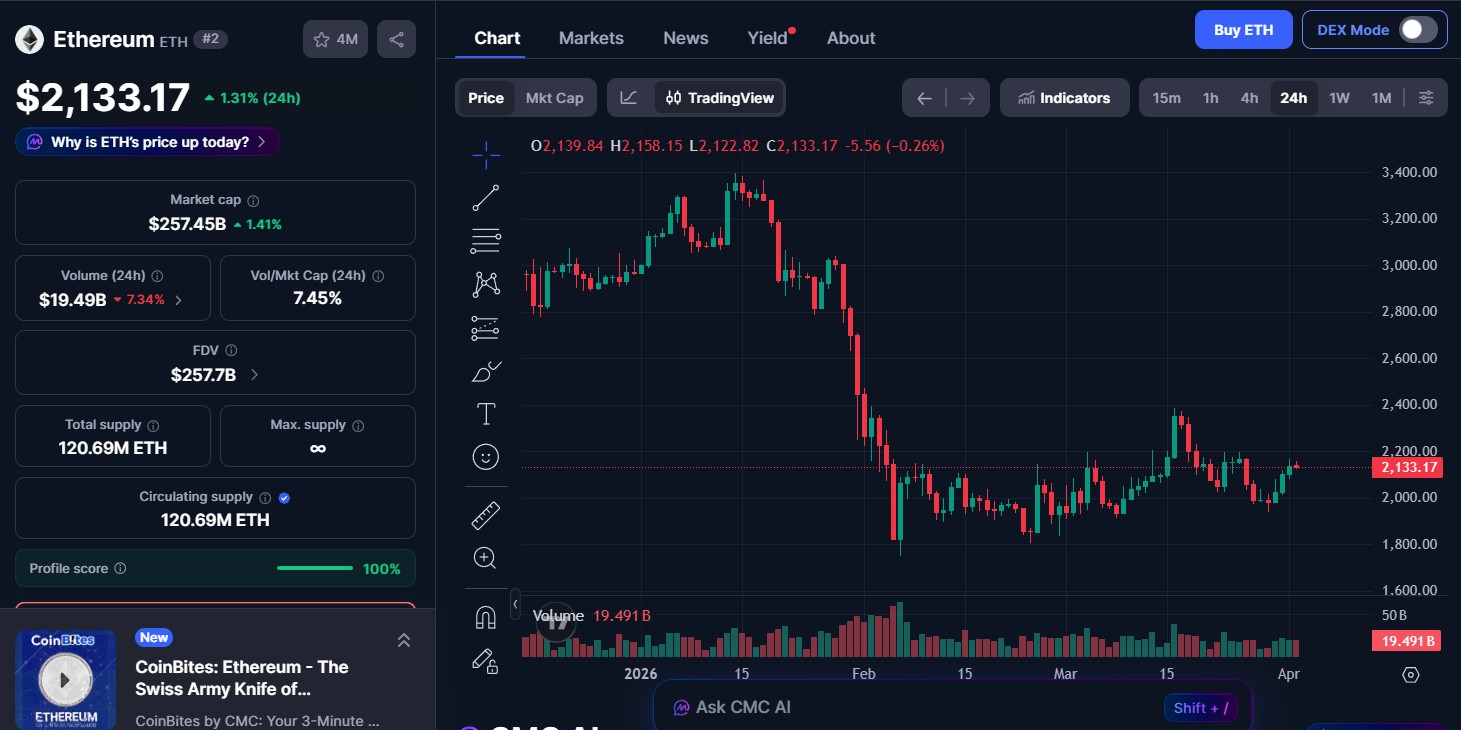
Task: Open chart display settings via sliders icon
Action: pos(1426,97)
